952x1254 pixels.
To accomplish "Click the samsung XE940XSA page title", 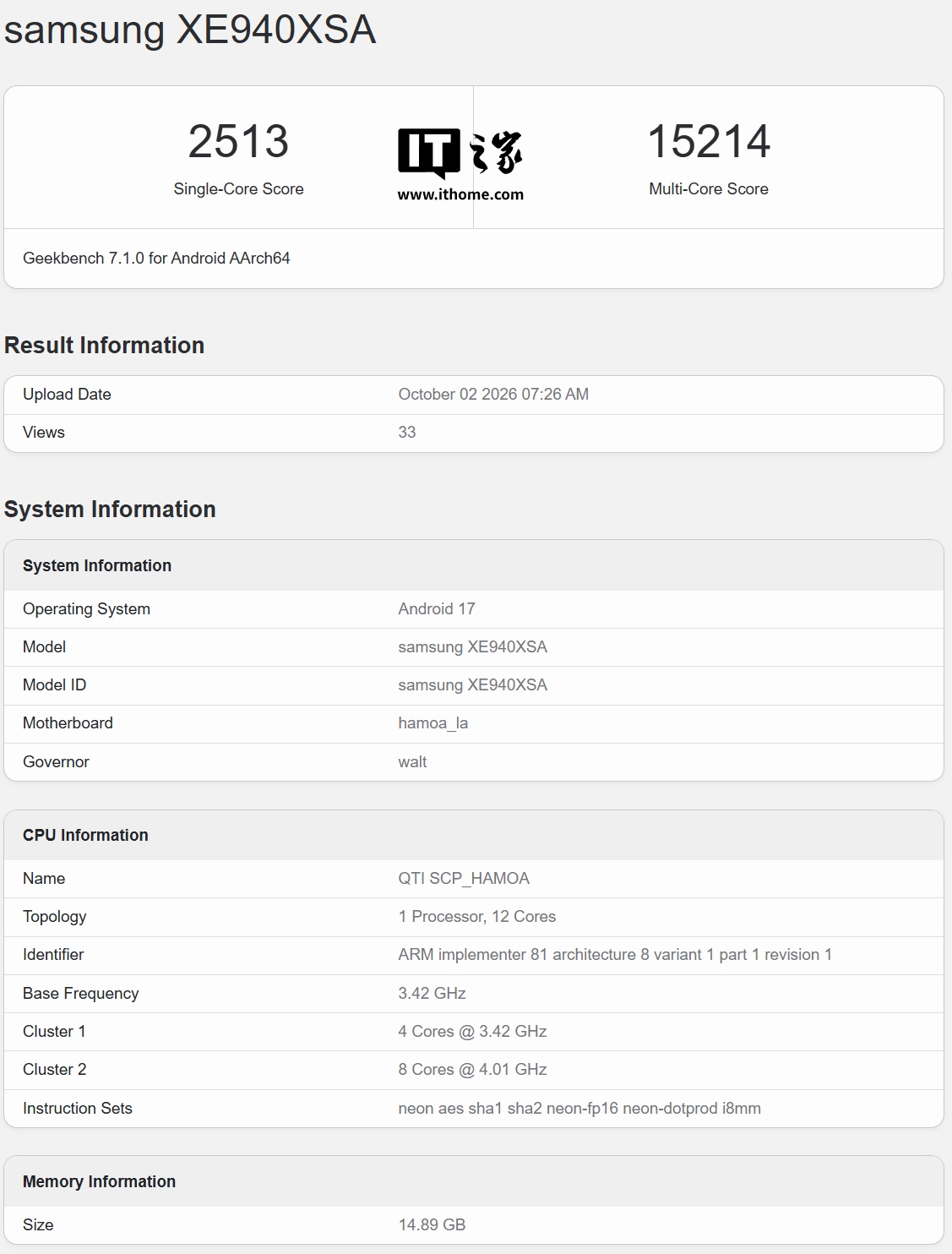I will (190, 30).
